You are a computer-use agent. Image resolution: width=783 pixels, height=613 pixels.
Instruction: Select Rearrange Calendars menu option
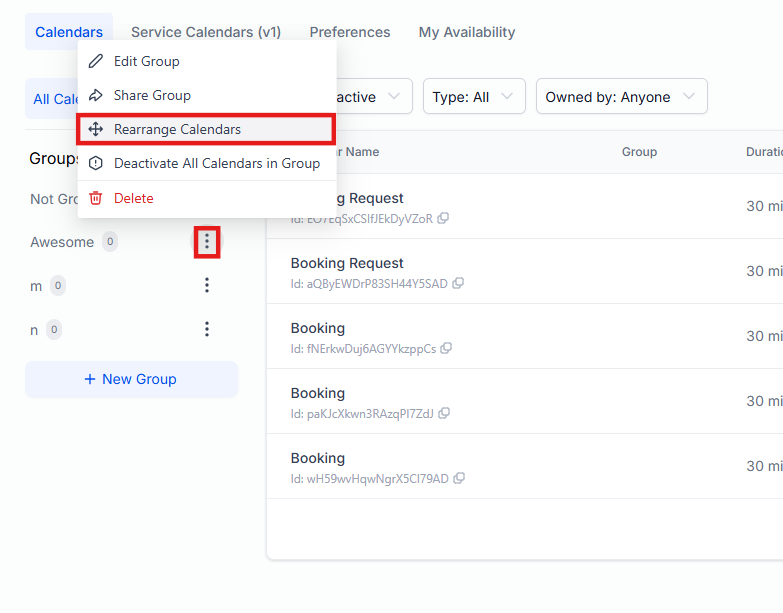[177, 129]
